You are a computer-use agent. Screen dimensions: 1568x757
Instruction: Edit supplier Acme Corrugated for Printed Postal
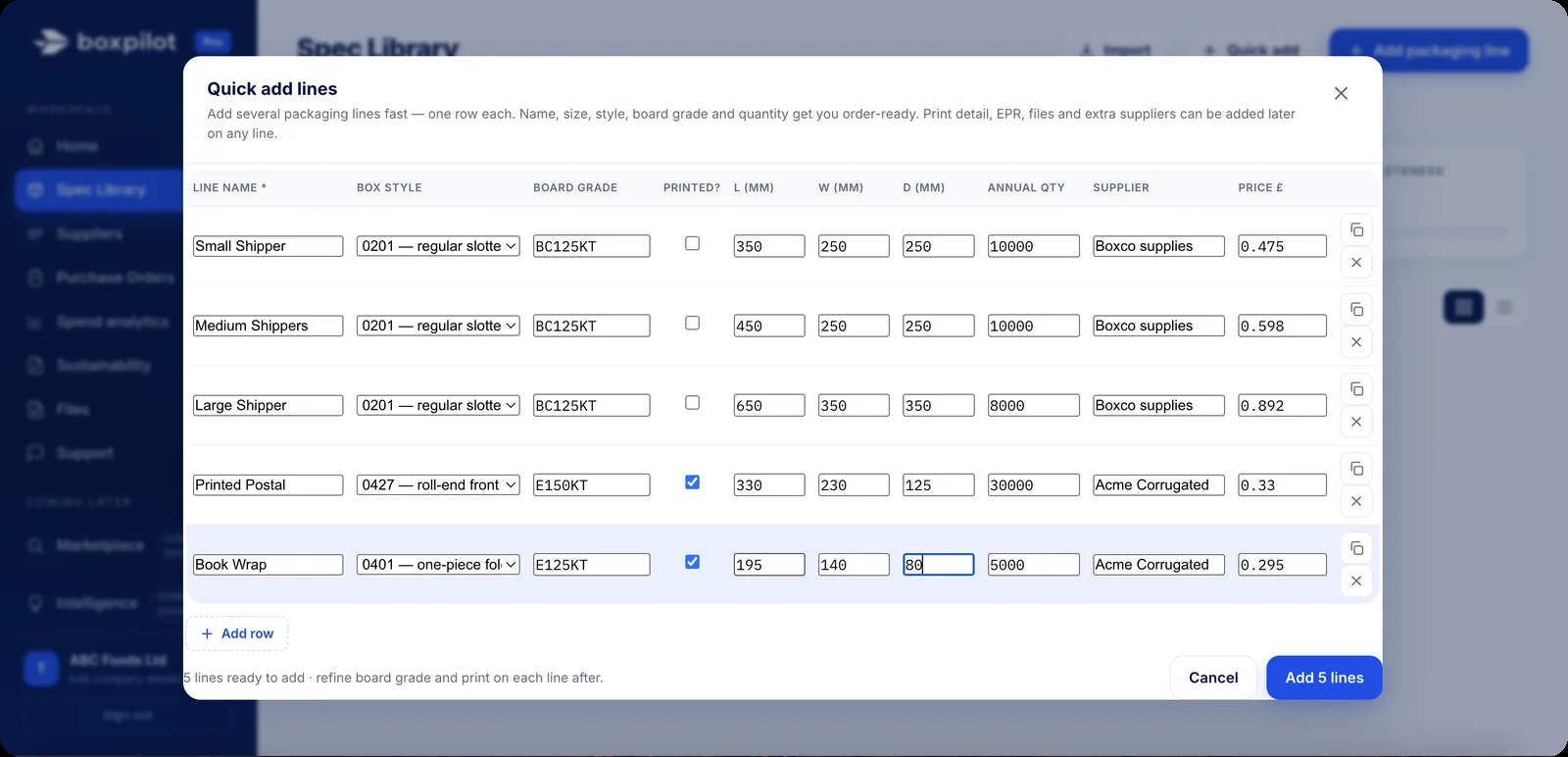pyautogui.click(x=1158, y=484)
